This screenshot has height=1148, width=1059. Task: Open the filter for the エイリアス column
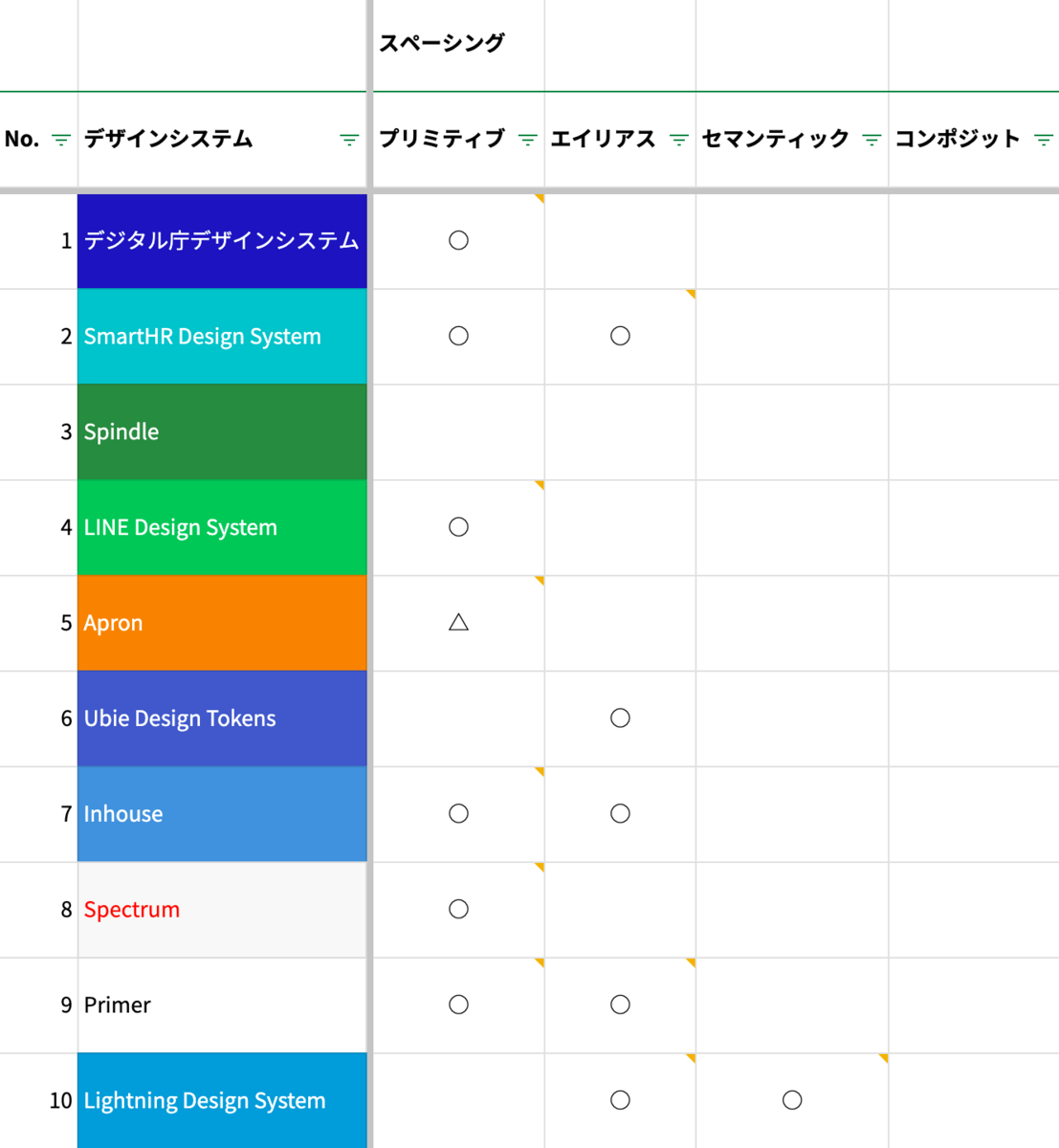pos(679,140)
